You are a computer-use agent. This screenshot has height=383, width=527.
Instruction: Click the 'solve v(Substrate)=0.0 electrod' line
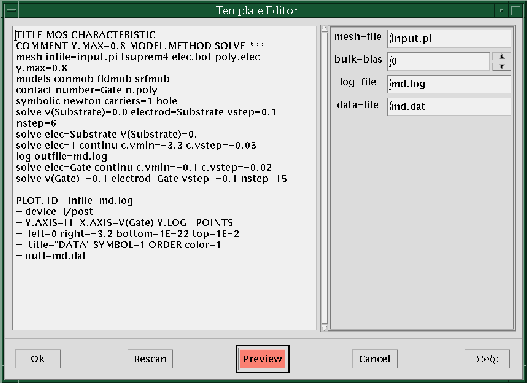click(146, 112)
